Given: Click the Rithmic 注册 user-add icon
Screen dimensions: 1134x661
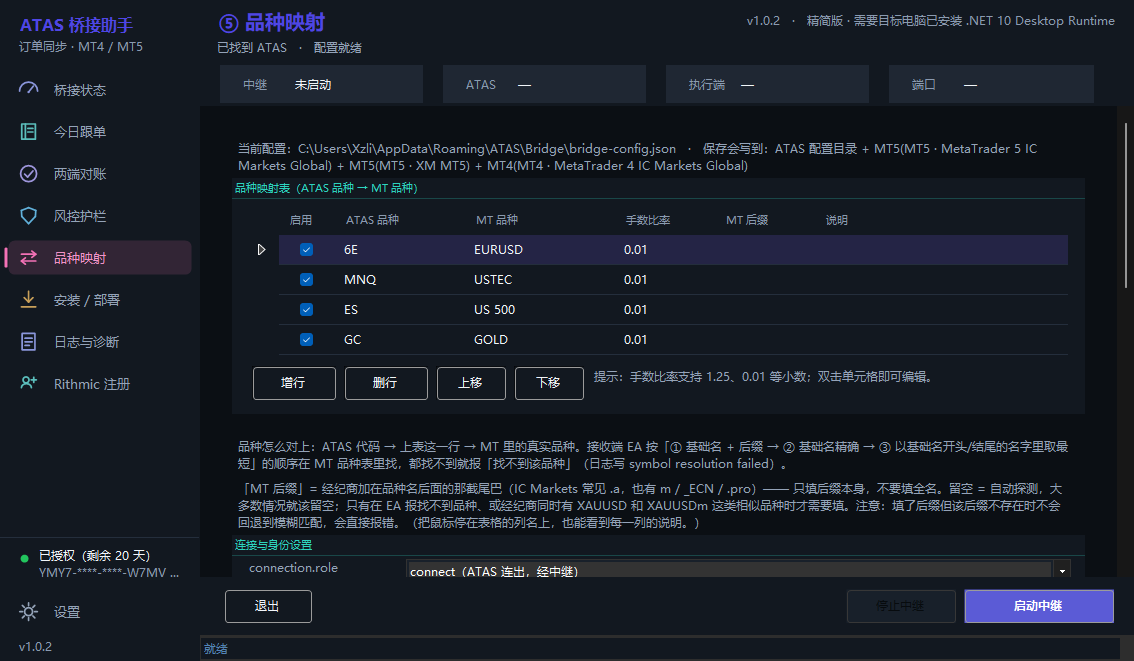Looking at the screenshot, I should (28, 383).
